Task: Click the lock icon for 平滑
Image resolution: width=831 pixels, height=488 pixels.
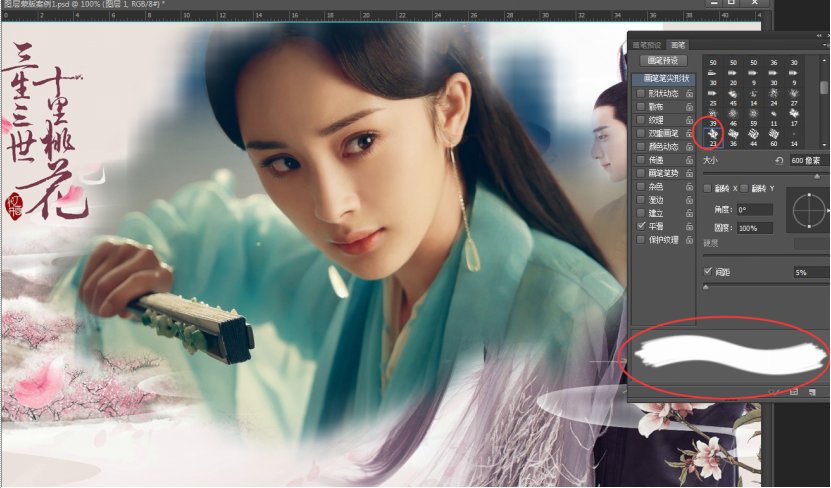Action: click(x=689, y=226)
